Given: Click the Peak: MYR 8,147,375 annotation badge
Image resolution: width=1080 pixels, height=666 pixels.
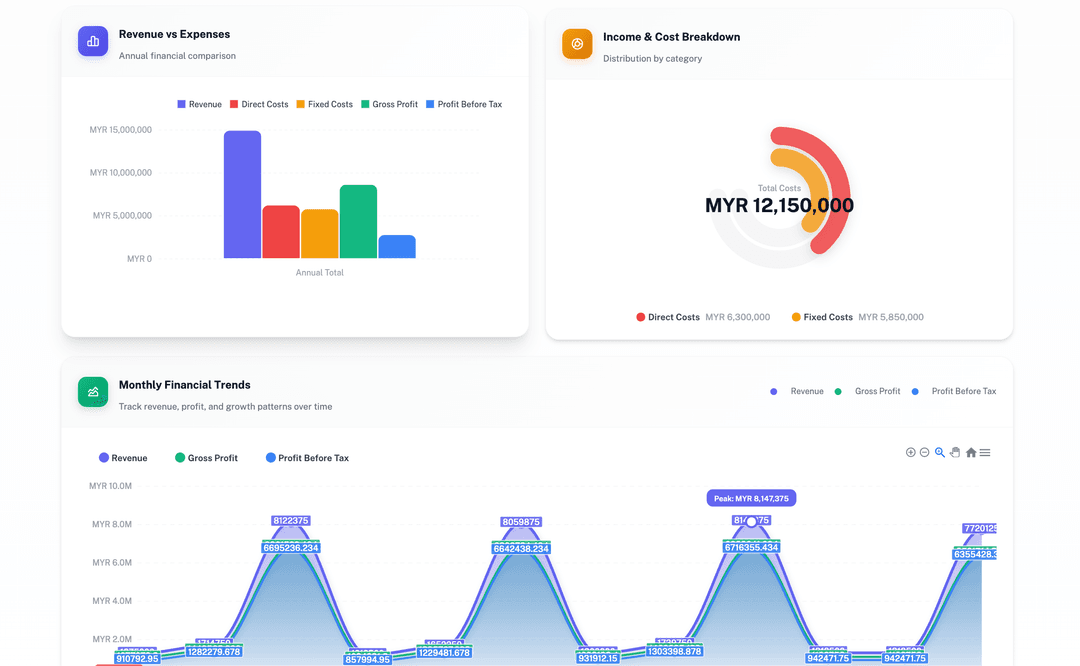Looking at the screenshot, I should 751,498.
